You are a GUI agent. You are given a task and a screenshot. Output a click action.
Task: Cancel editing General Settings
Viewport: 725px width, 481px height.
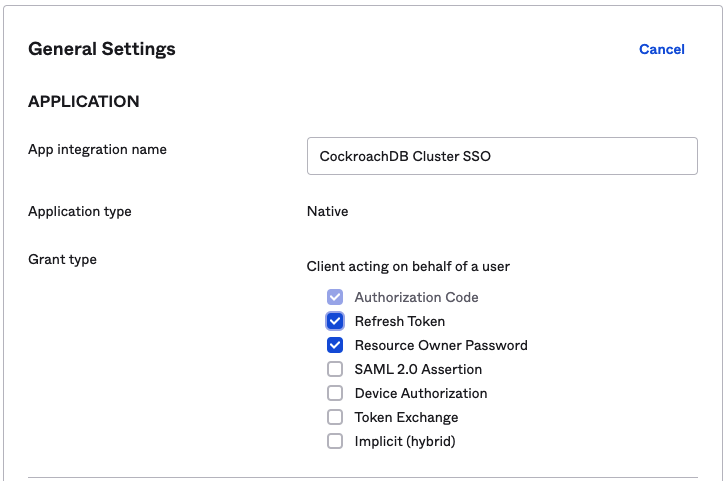(x=661, y=49)
